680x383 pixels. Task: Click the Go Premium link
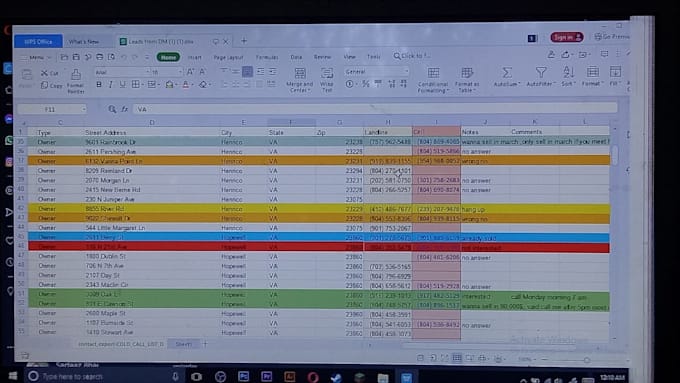612,37
